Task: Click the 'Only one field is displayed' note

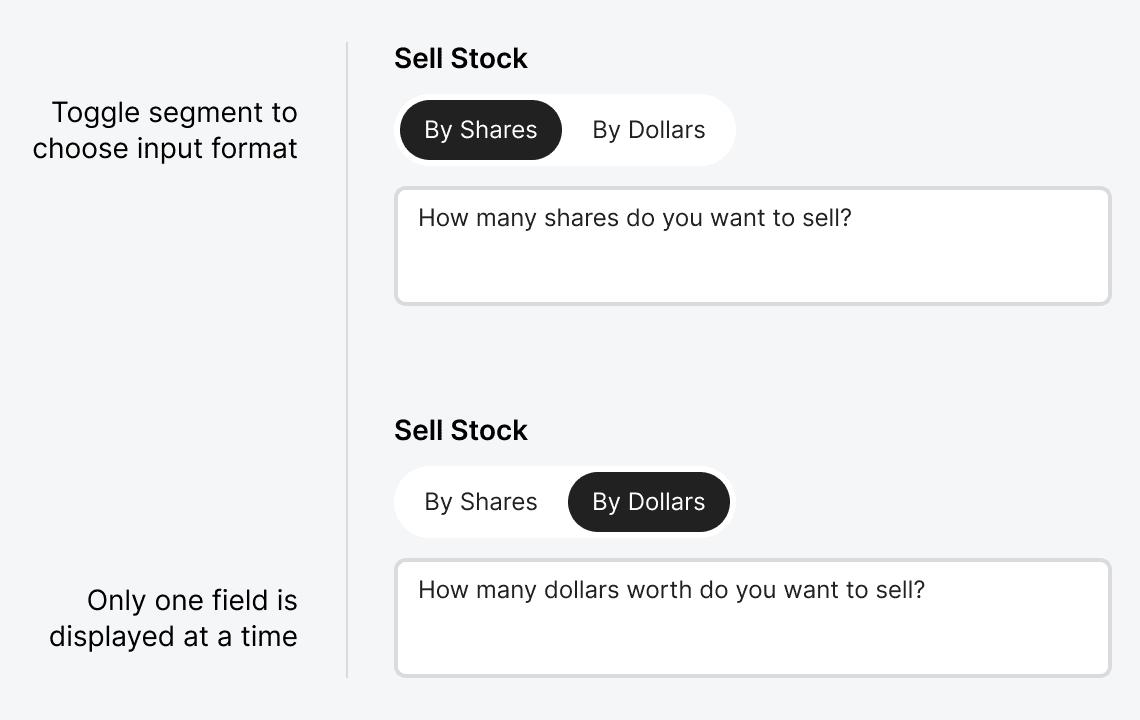Action: (173, 618)
